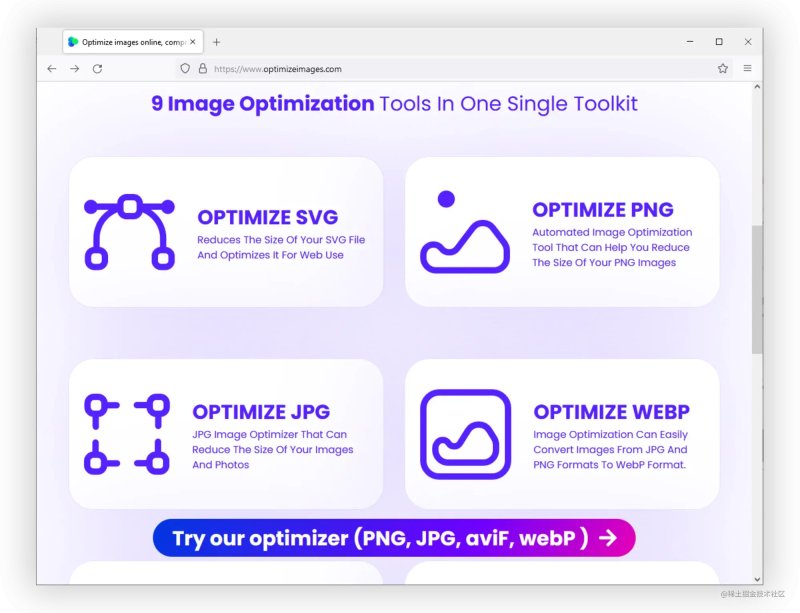This screenshot has width=800, height=613.
Task: Click the page vertical scrollbar thumb
Action: click(x=757, y=289)
